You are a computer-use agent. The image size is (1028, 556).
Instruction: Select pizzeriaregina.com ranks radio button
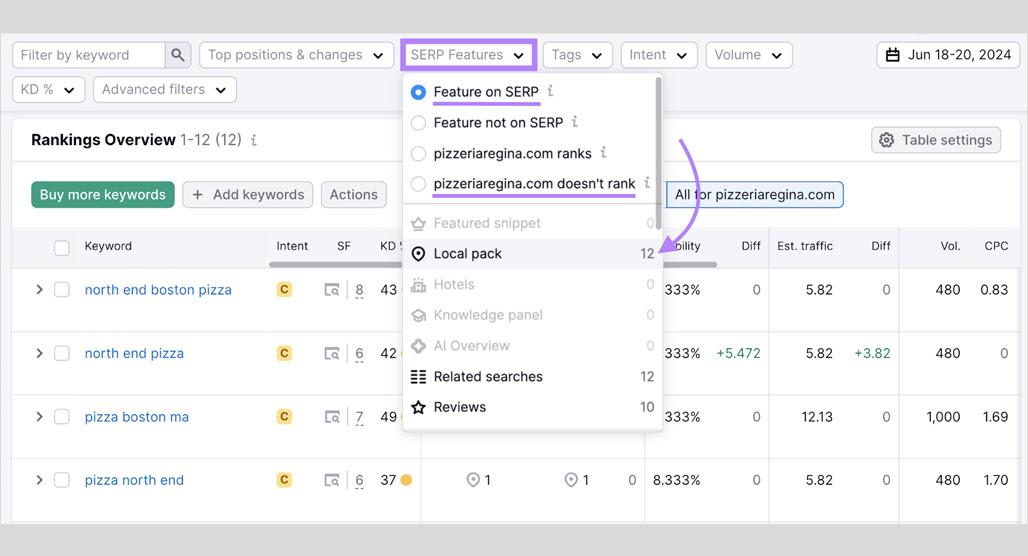418,153
